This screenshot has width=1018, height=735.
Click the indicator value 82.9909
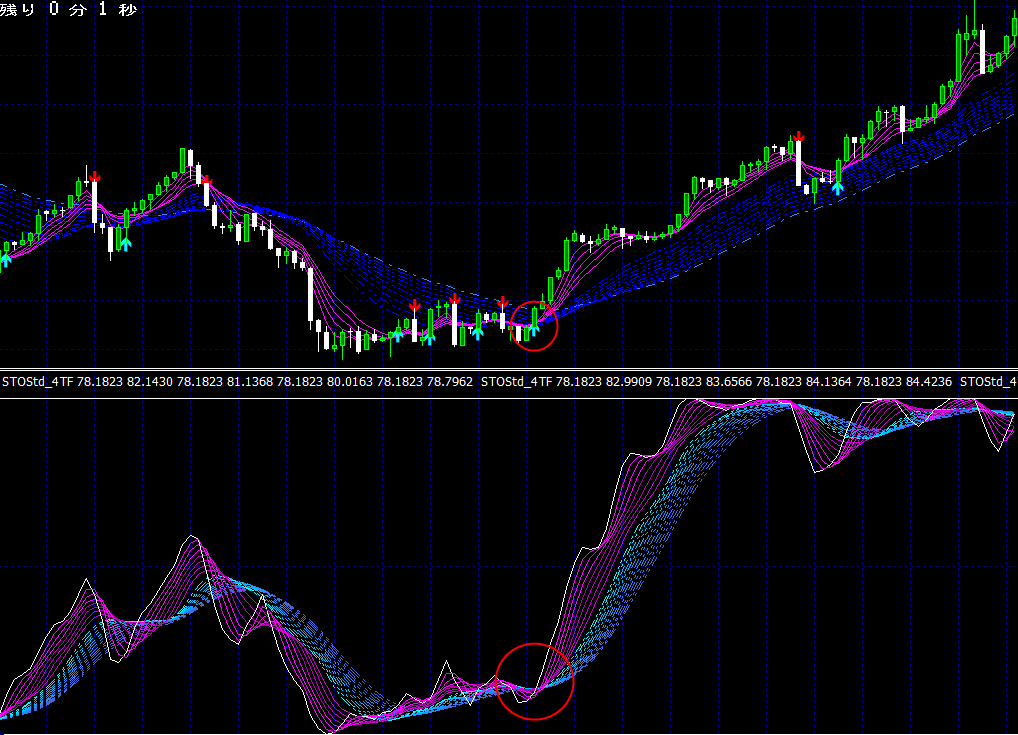click(629, 382)
